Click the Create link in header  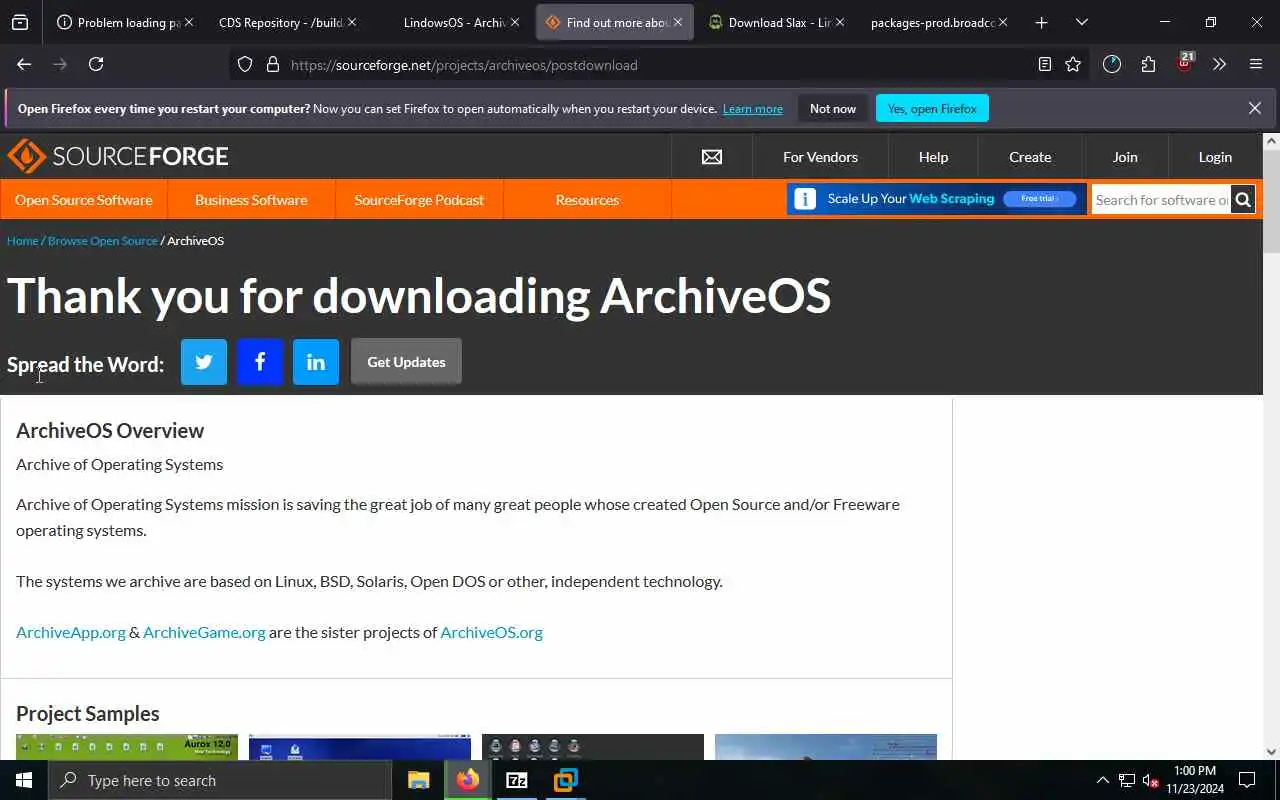click(1030, 157)
